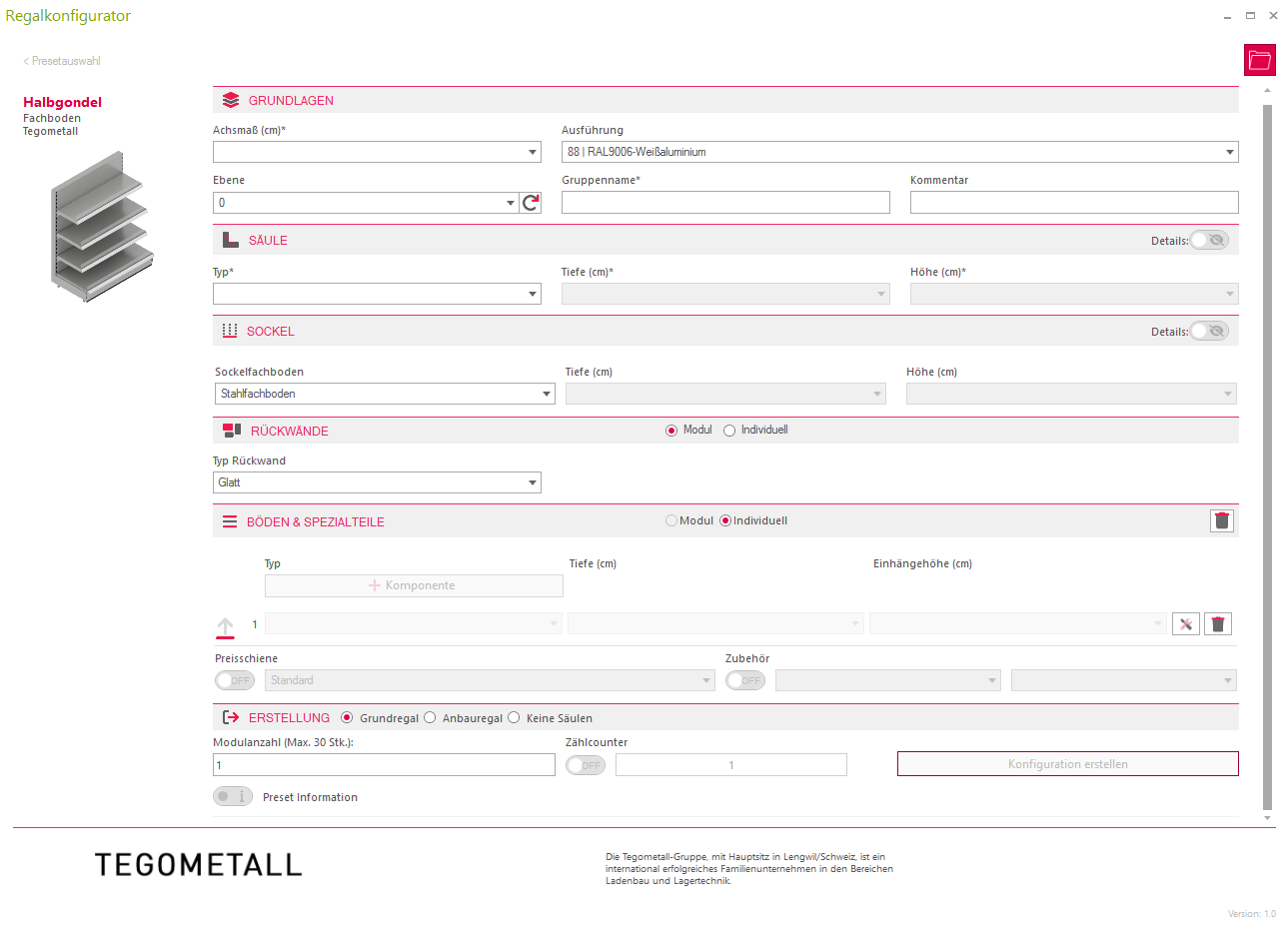This screenshot has width=1288, height=930.
Task: Go back to Presetauswahl
Action: [62, 61]
